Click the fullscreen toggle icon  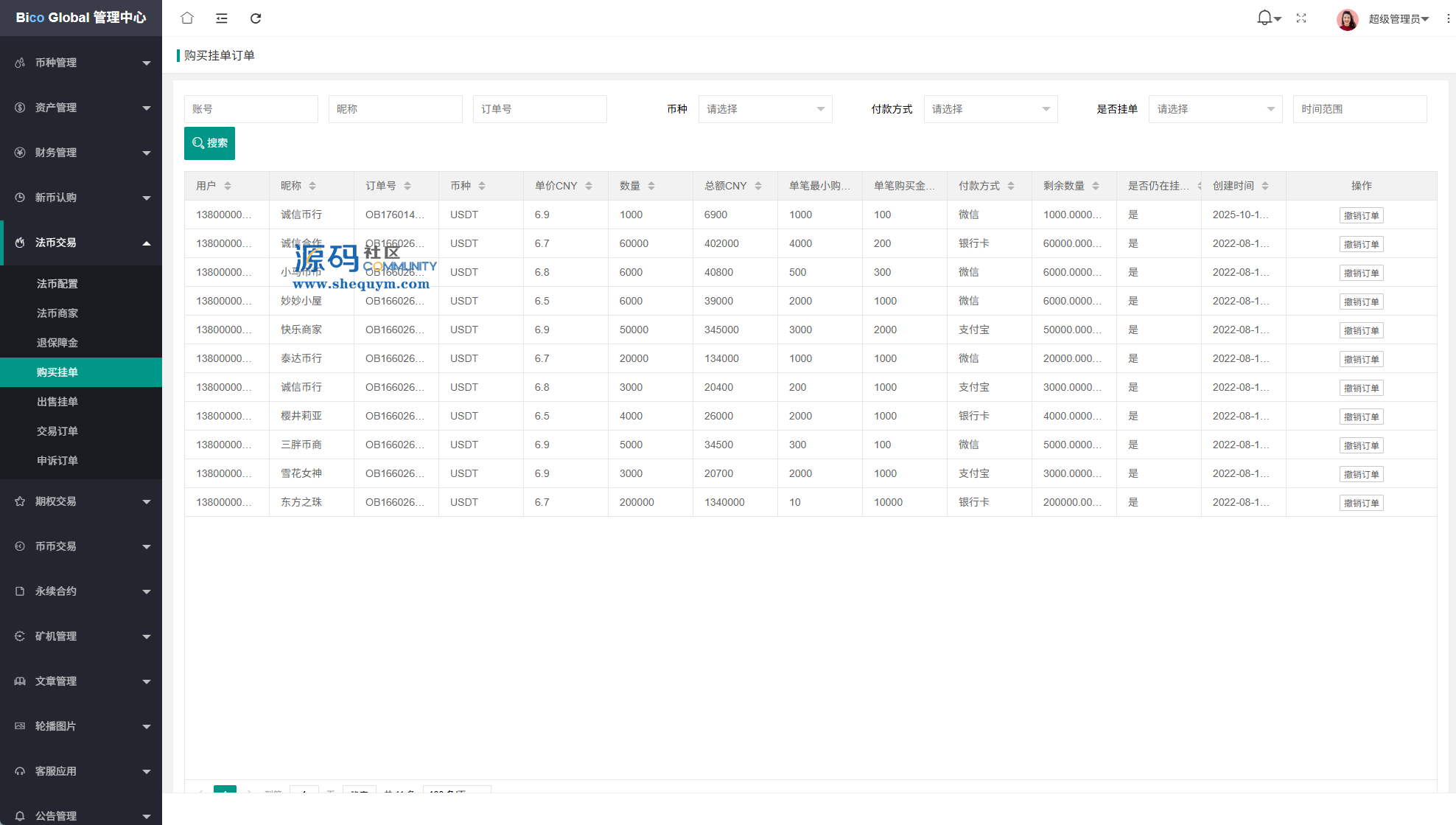click(x=1301, y=18)
